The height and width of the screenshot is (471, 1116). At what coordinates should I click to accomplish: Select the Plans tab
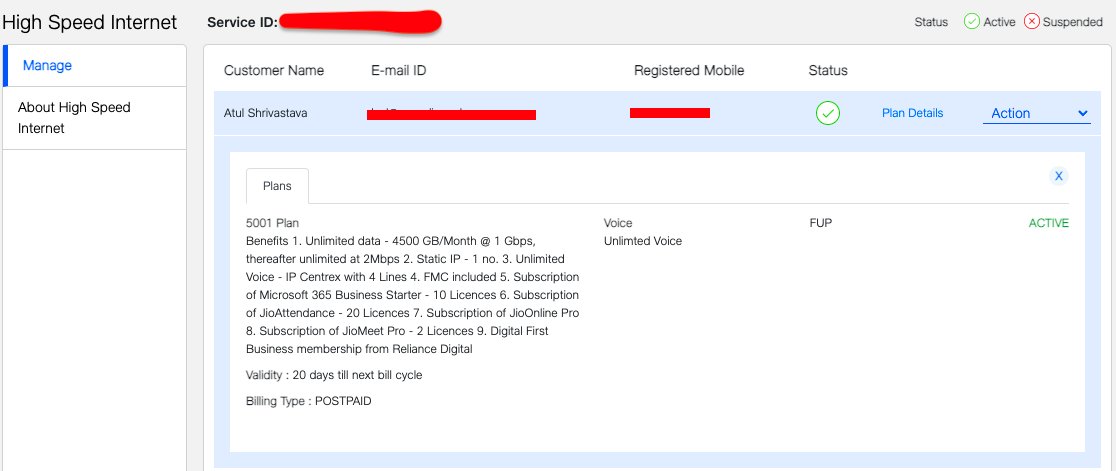click(x=277, y=186)
